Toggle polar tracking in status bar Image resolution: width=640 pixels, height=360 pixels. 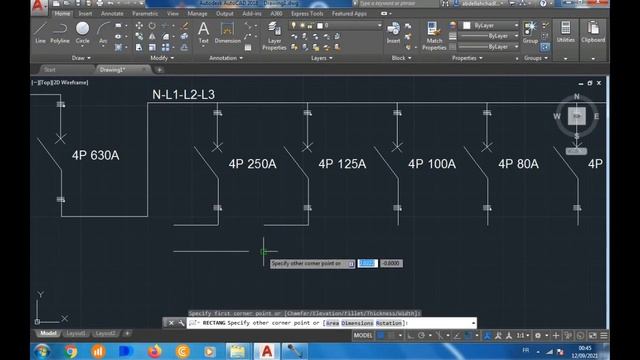point(422,336)
